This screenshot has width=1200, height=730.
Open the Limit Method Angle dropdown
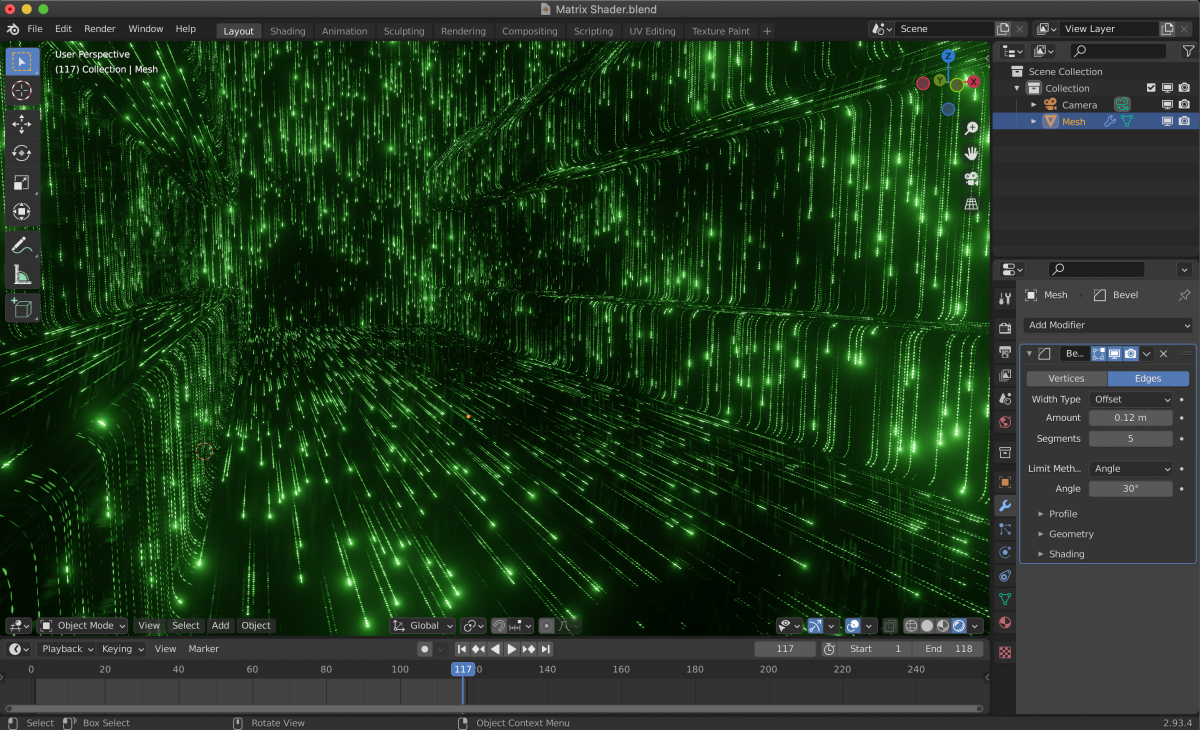[1131, 469]
